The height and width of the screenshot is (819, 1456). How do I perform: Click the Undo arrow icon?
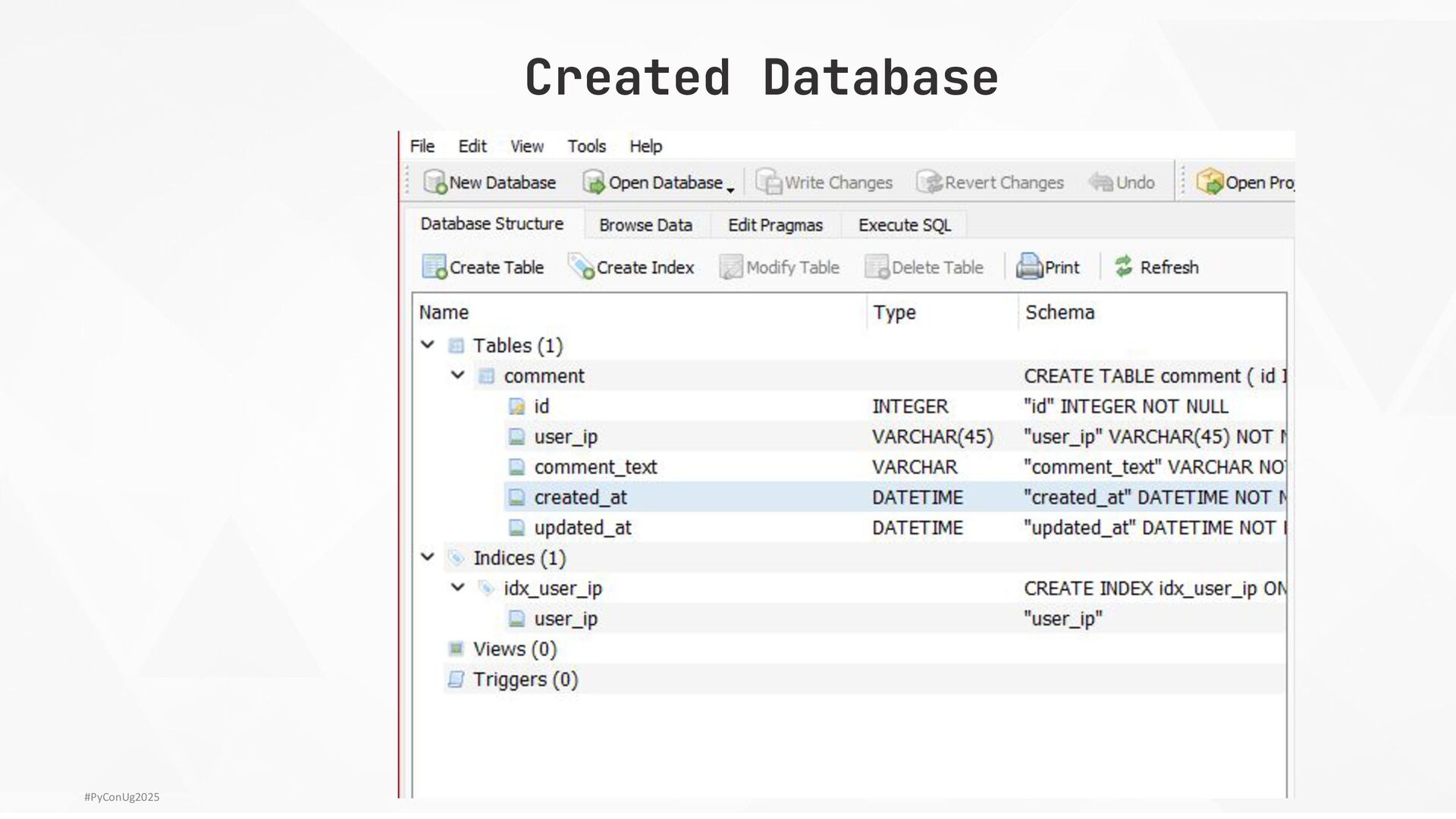coord(1100,183)
